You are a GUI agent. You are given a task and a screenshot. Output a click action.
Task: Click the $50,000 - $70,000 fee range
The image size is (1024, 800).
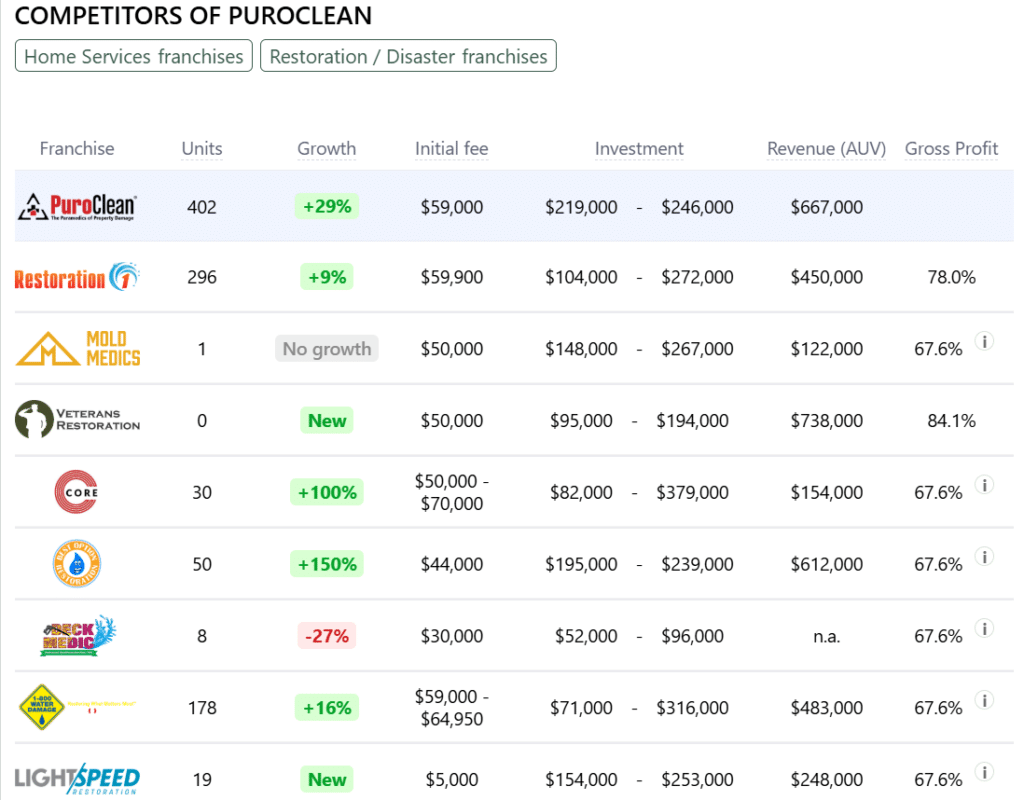(x=451, y=492)
